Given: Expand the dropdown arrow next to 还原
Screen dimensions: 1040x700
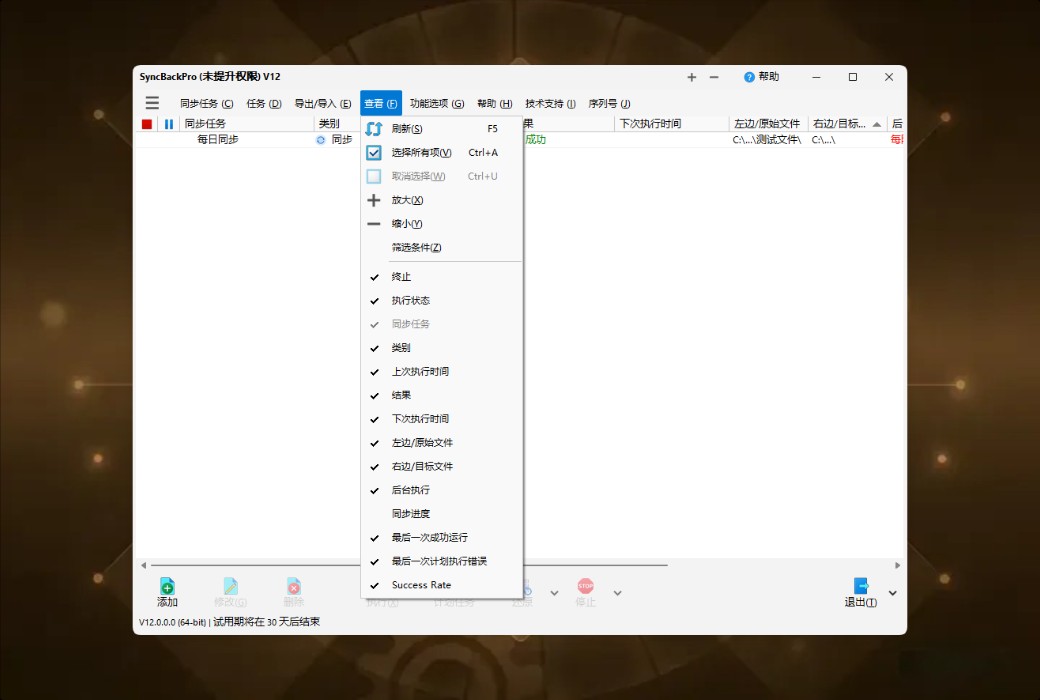Looking at the screenshot, I should (x=553, y=591).
